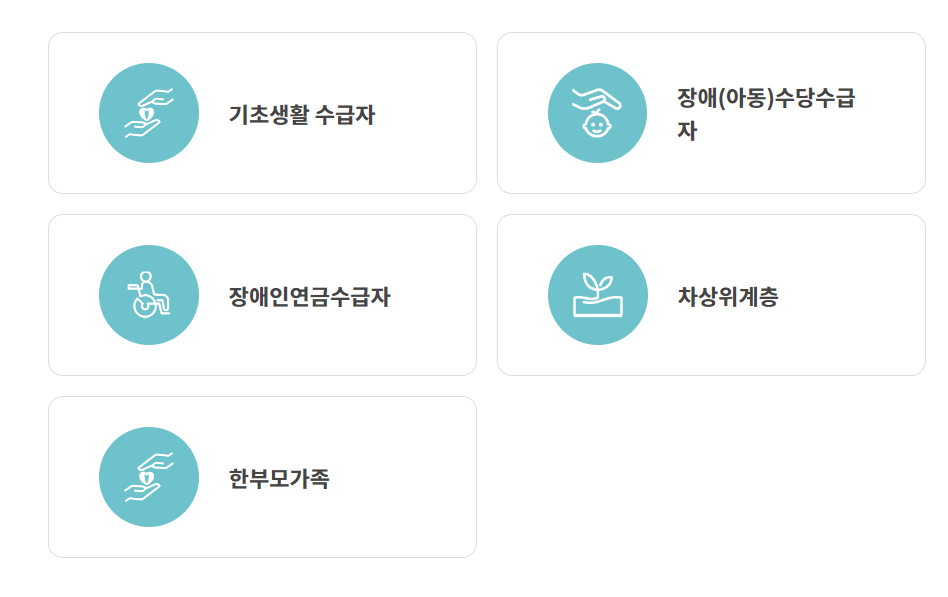The width and height of the screenshot is (948, 597).
Task: Choose the 차상위계층 label
Action: pyautogui.click(x=728, y=296)
